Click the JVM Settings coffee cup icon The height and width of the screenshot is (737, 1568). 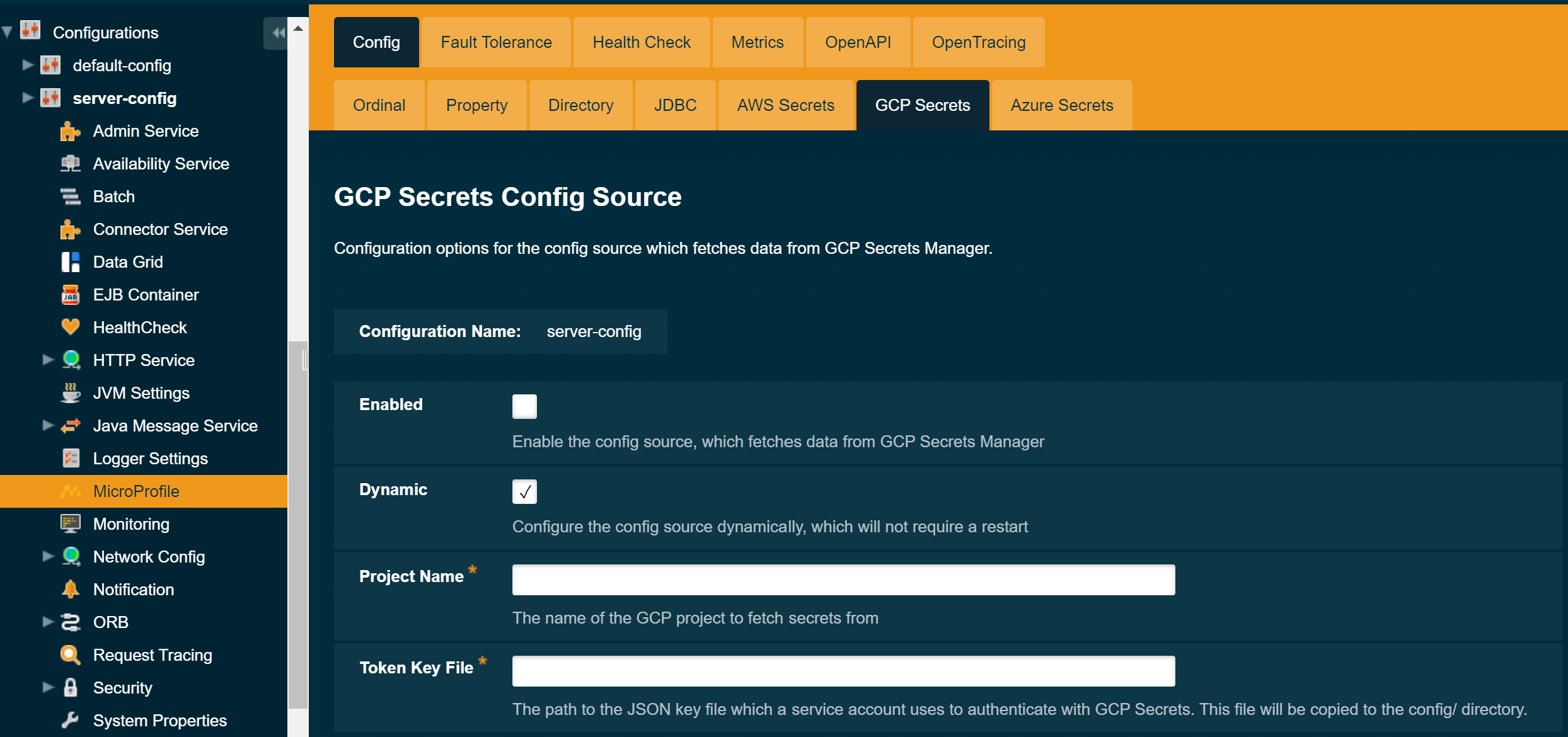click(x=71, y=392)
